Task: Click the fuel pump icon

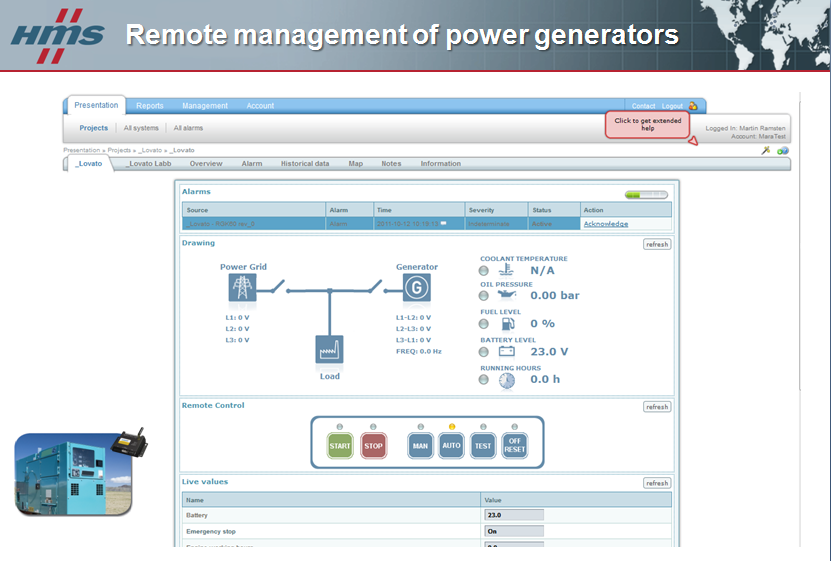Action: coord(507,323)
